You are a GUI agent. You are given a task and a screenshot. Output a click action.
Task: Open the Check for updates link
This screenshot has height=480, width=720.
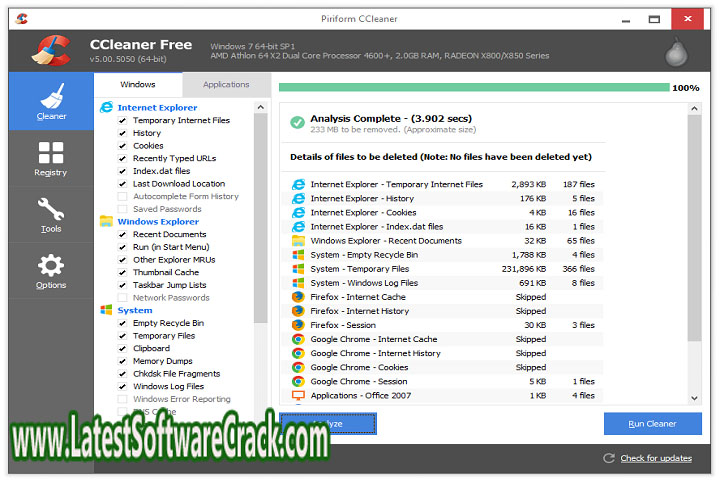655,458
